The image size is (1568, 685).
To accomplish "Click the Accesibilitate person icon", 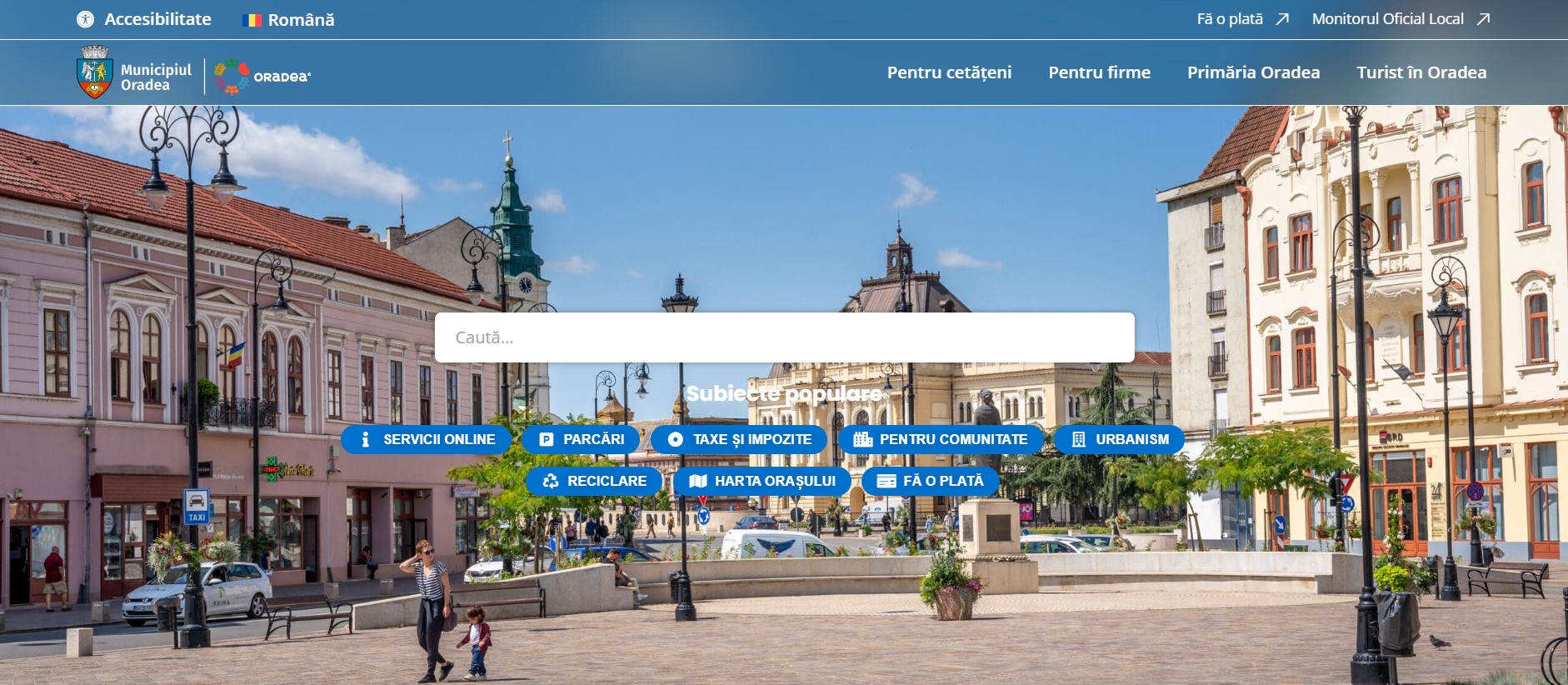I will click(x=85, y=19).
